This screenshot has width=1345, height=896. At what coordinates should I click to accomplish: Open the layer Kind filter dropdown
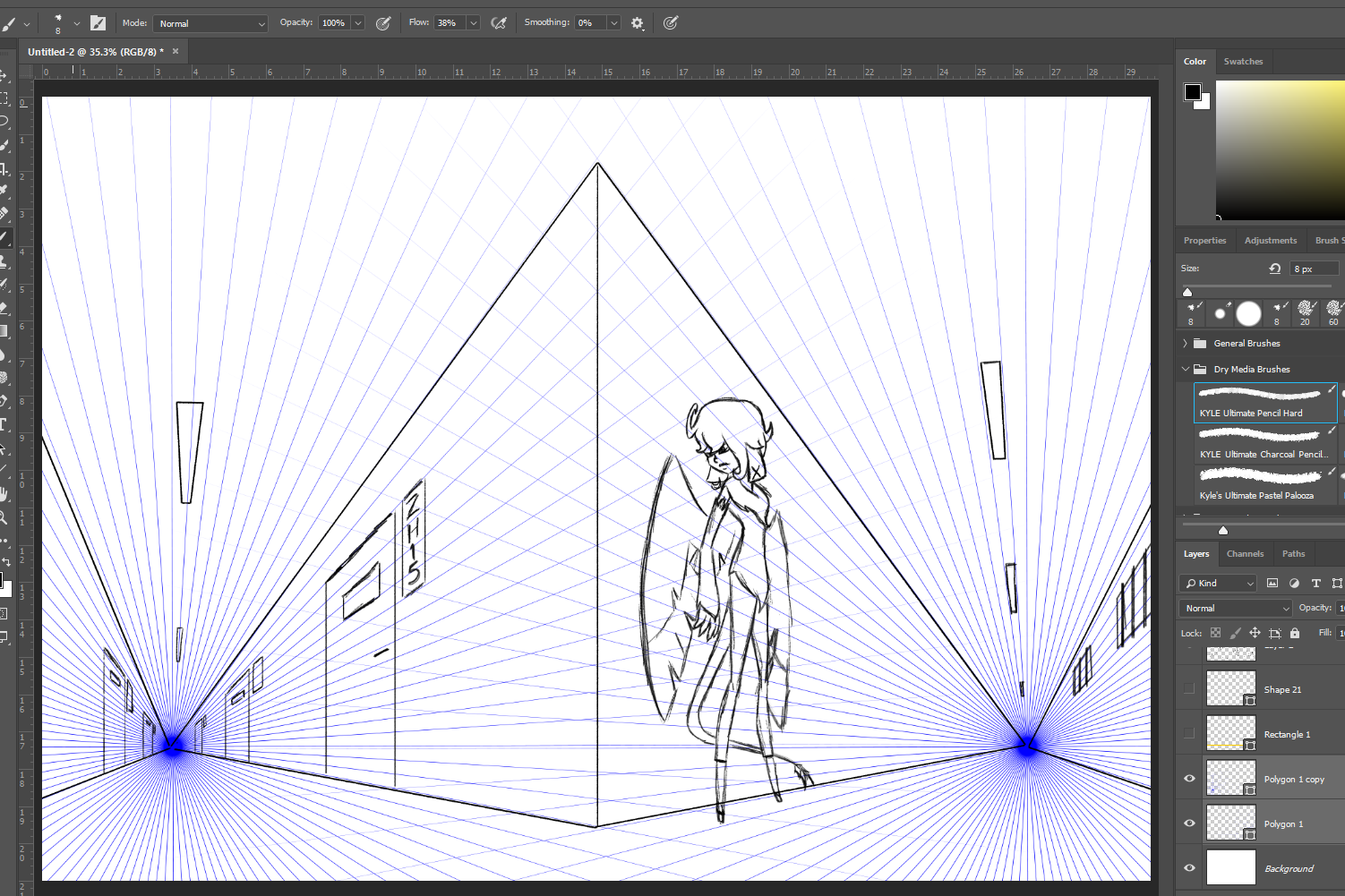(x=1218, y=583)
